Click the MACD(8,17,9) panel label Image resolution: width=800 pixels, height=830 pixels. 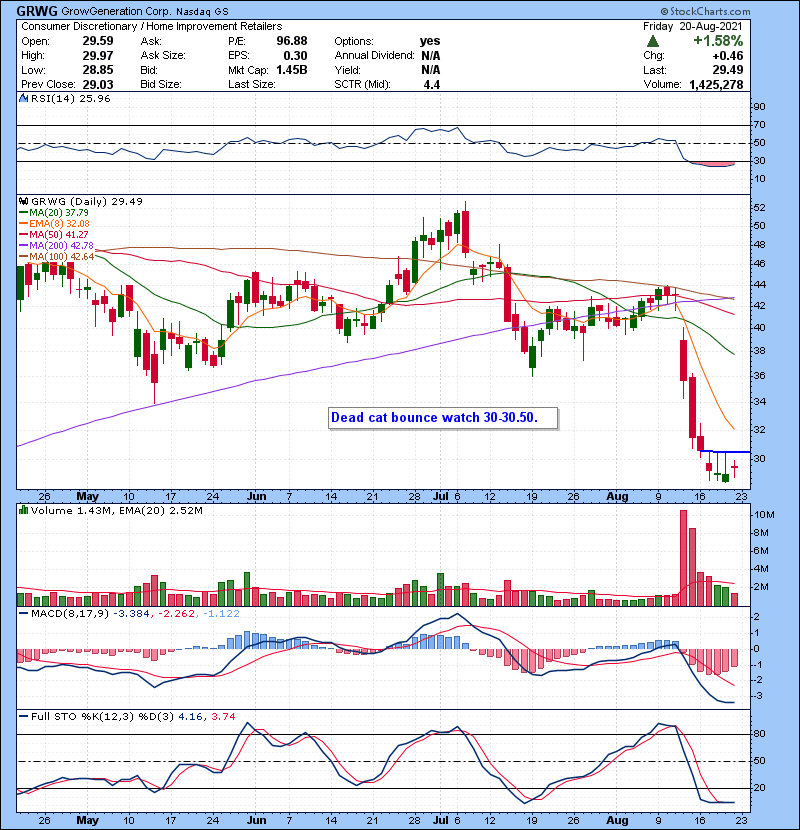[70, 614]
